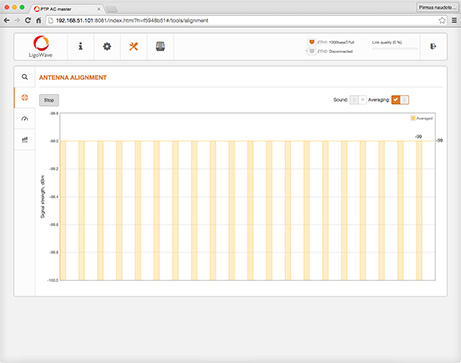461x363 pixels.
Task: Toggle the Sound switch
Action: 358,100
